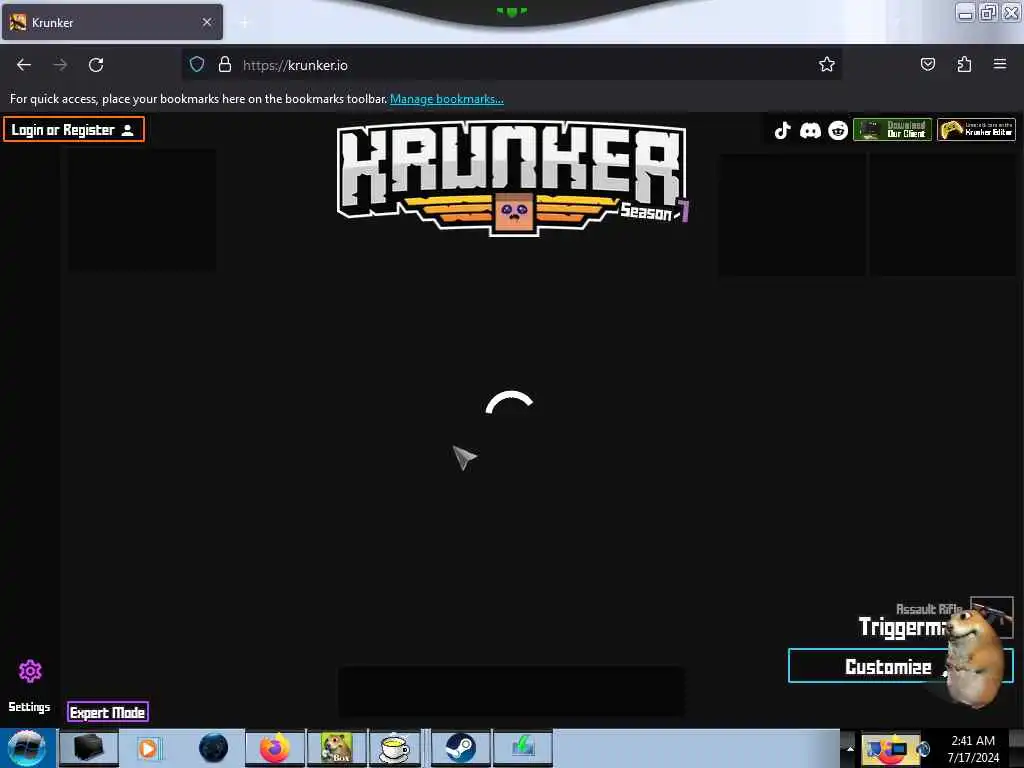Click the Krunker Season 7 logo
This screenshot has height=768, width=1024.
click(x=512, y=178)
